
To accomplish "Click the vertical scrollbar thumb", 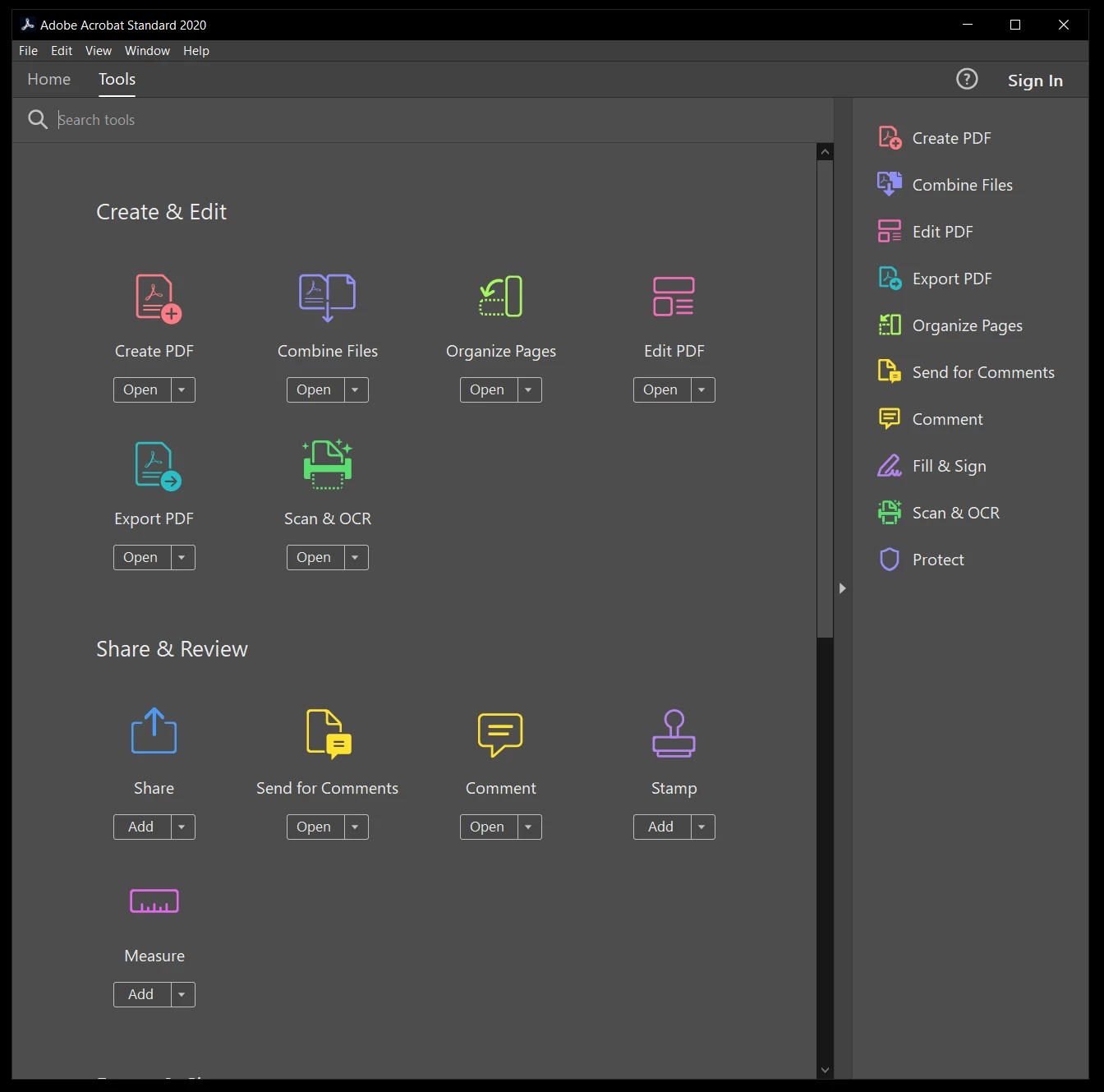I will [x=826, y=399].
